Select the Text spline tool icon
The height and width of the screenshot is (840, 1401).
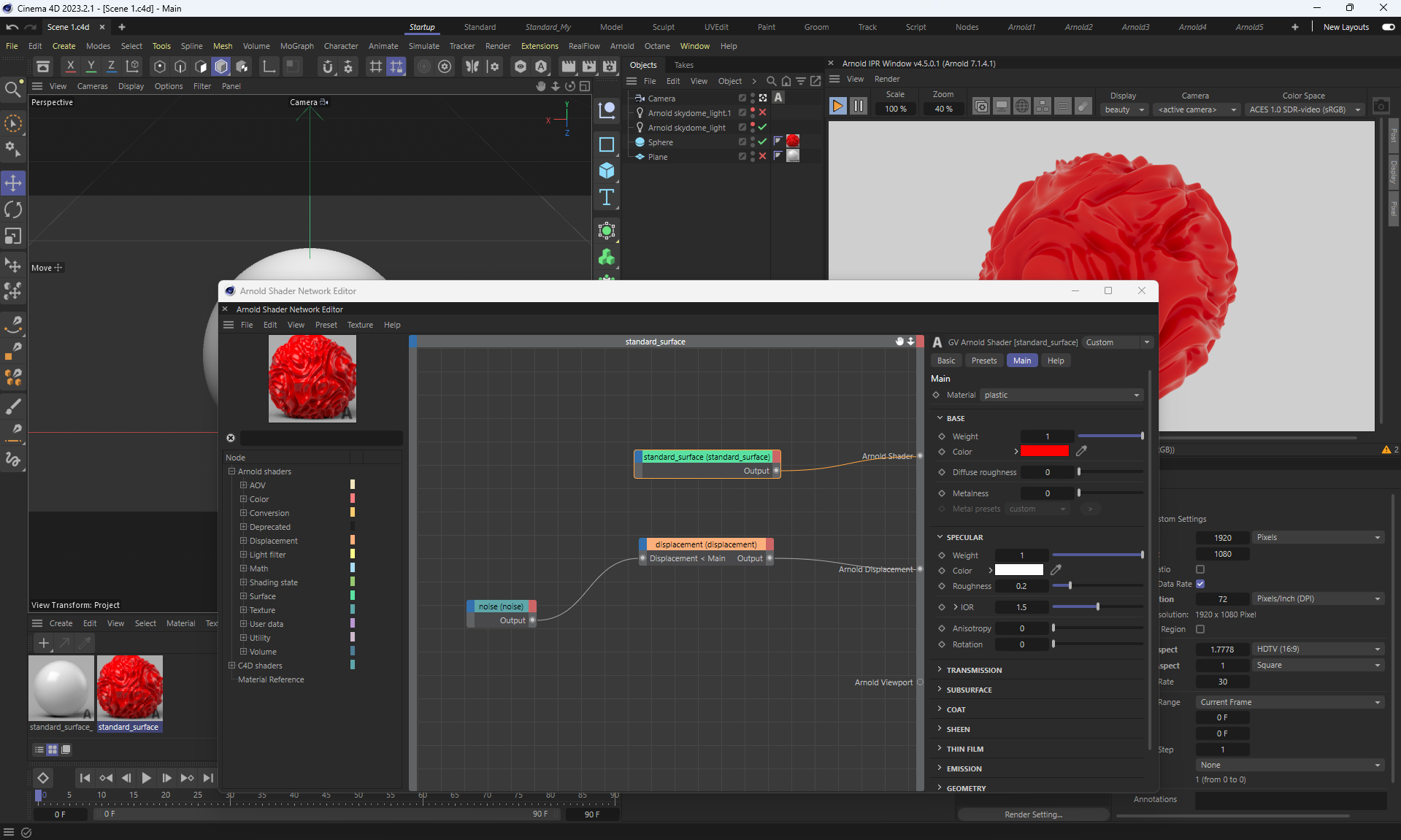pyautogui.click(x=607, y=197)
